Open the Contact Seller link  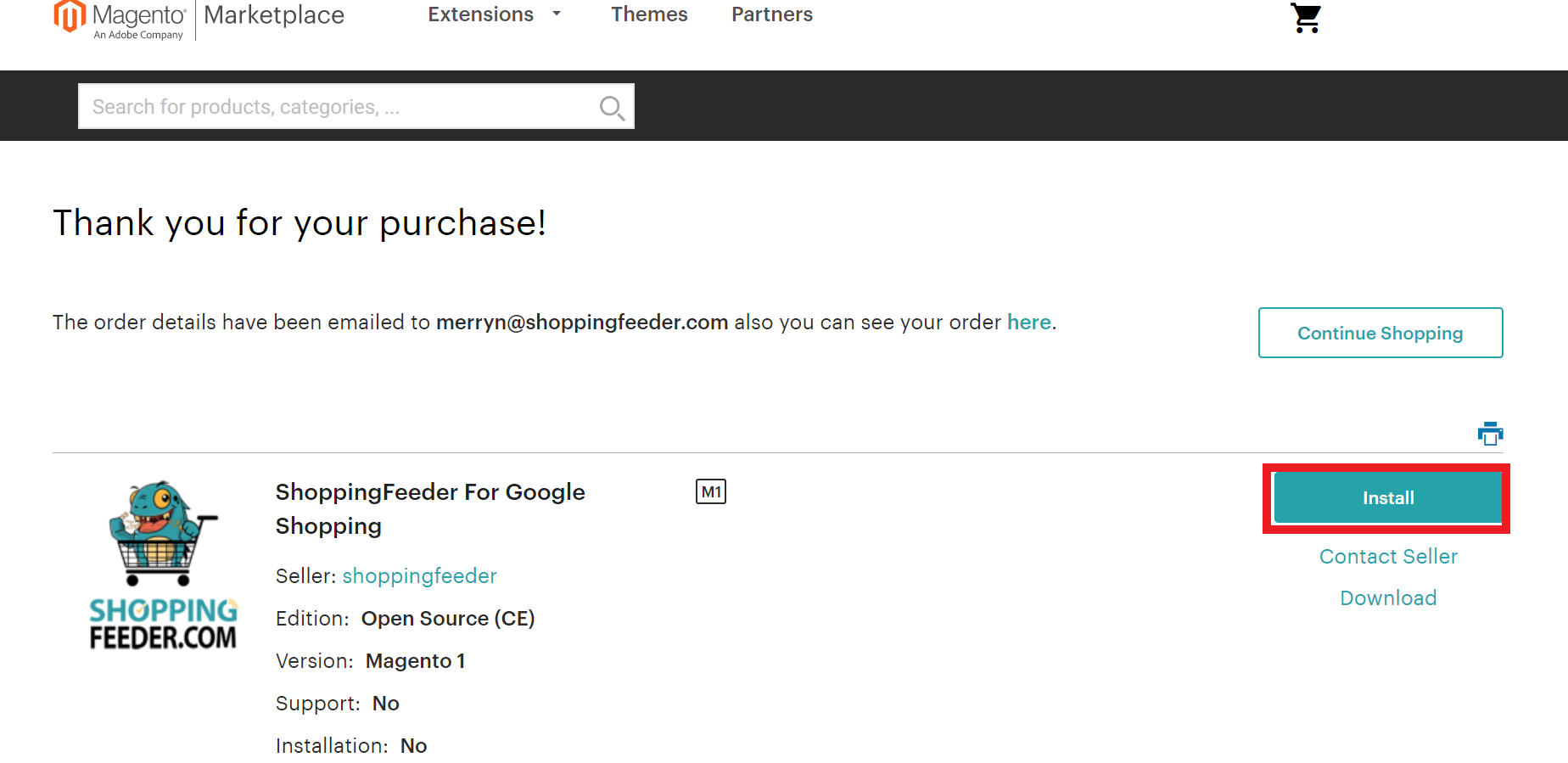click(1388, 557)
